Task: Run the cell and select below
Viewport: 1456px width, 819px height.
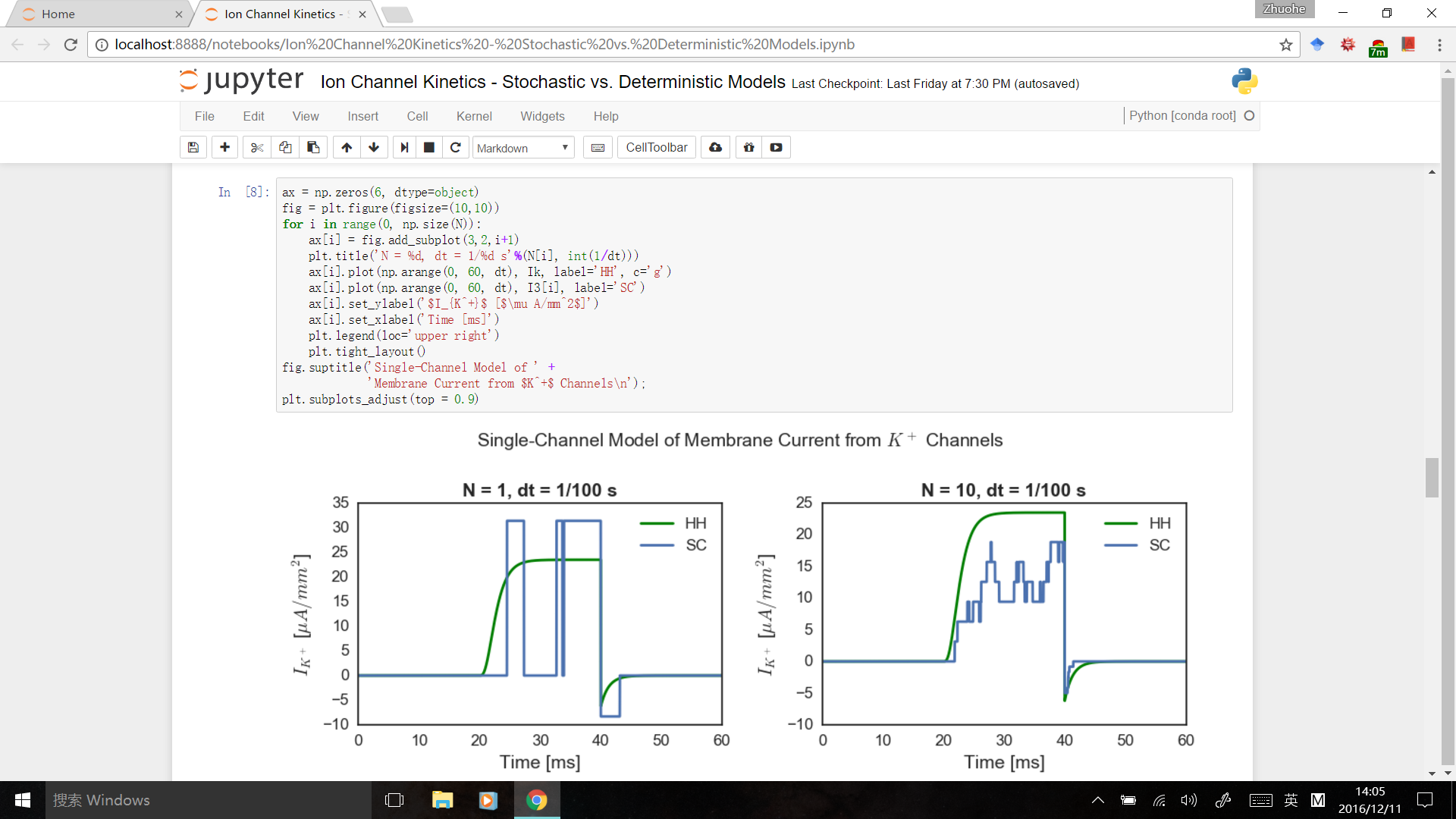Action: pos(404,147)
